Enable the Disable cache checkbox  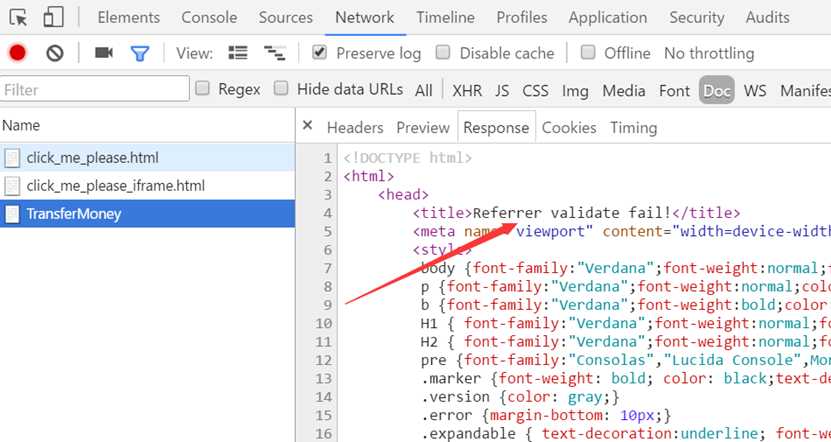443,52
